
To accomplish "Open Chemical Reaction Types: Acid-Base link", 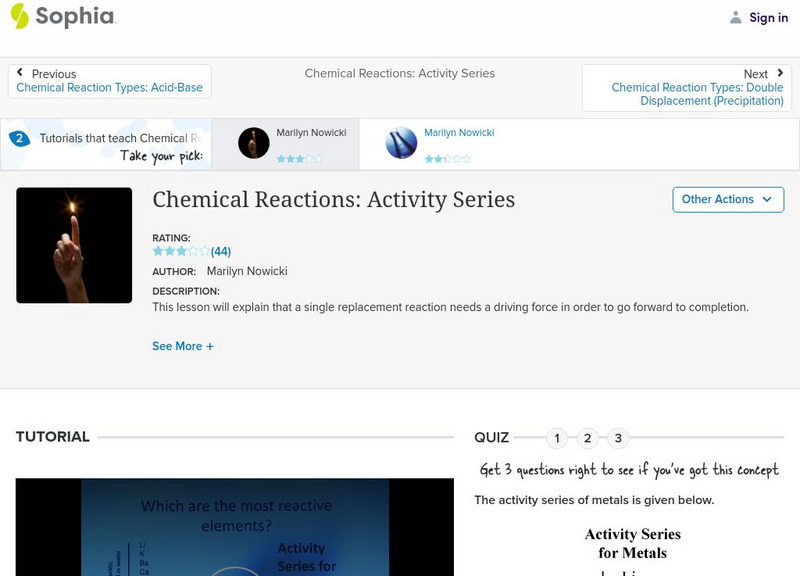I will tap(109, 88).
